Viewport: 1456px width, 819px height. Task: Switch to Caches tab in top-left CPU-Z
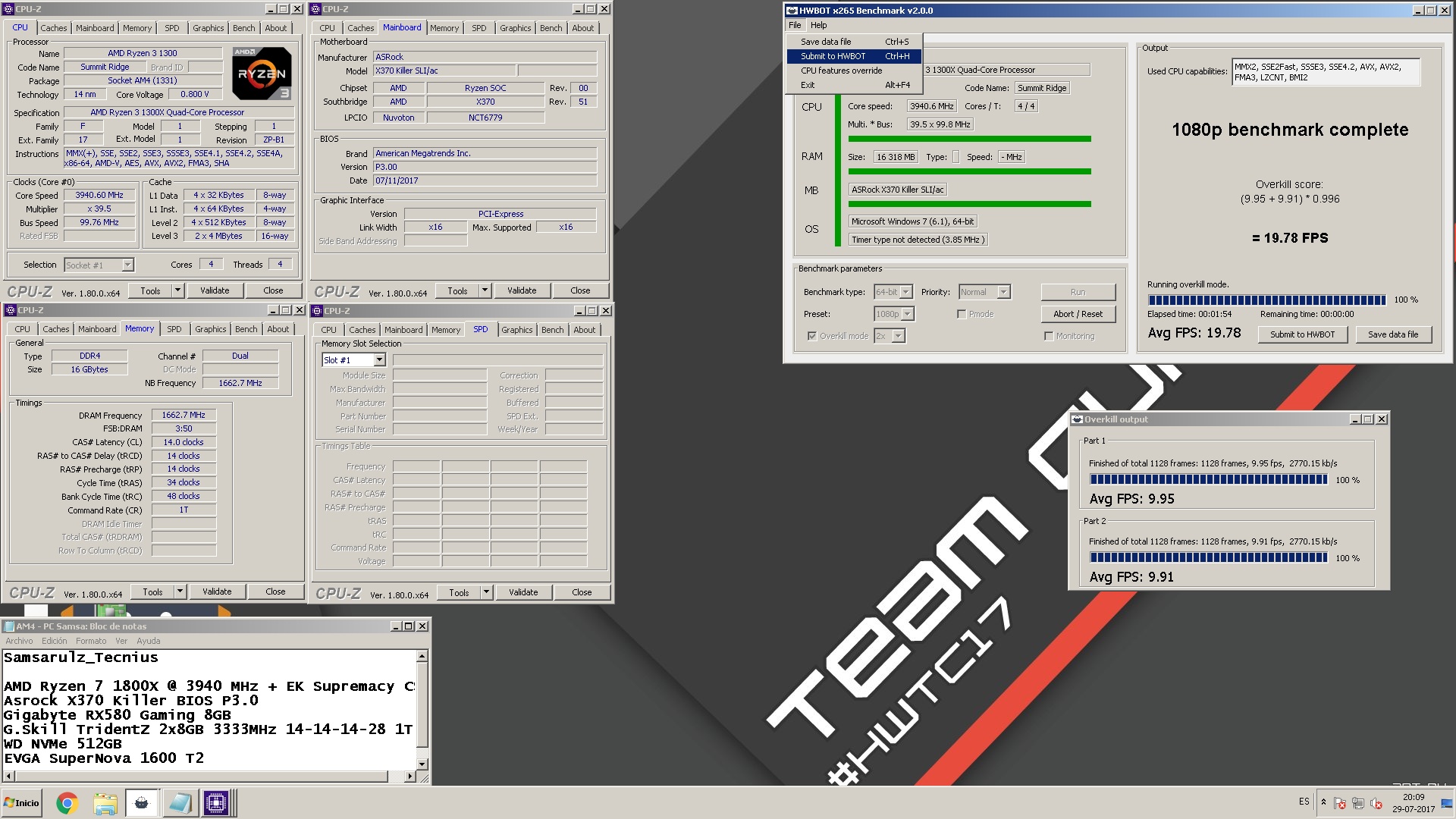54,28
